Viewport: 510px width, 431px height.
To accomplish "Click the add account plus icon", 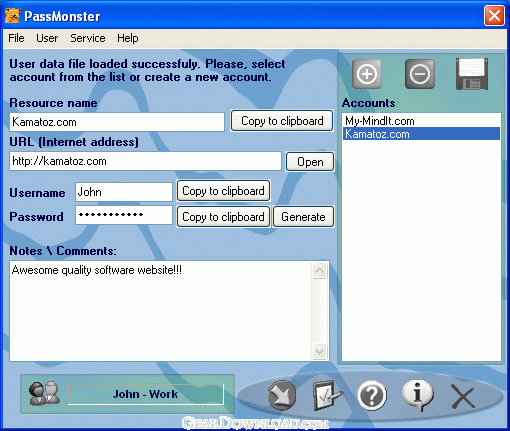I will click(x=367, y=74).
